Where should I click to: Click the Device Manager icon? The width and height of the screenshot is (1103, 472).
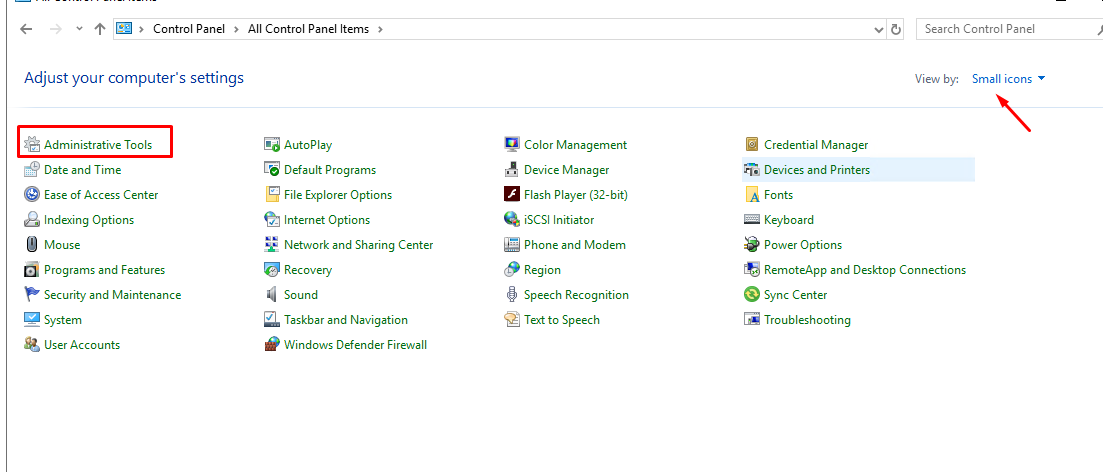(512, 170)
